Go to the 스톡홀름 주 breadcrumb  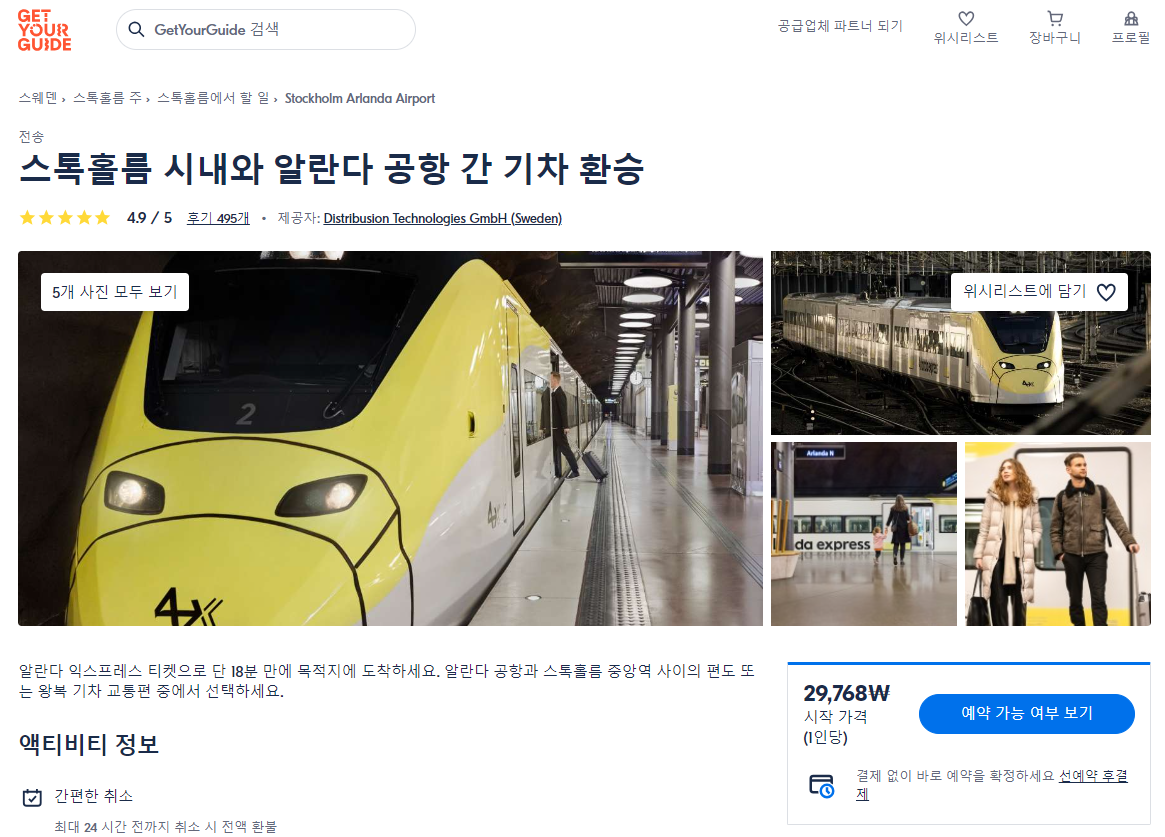(107, 98)
